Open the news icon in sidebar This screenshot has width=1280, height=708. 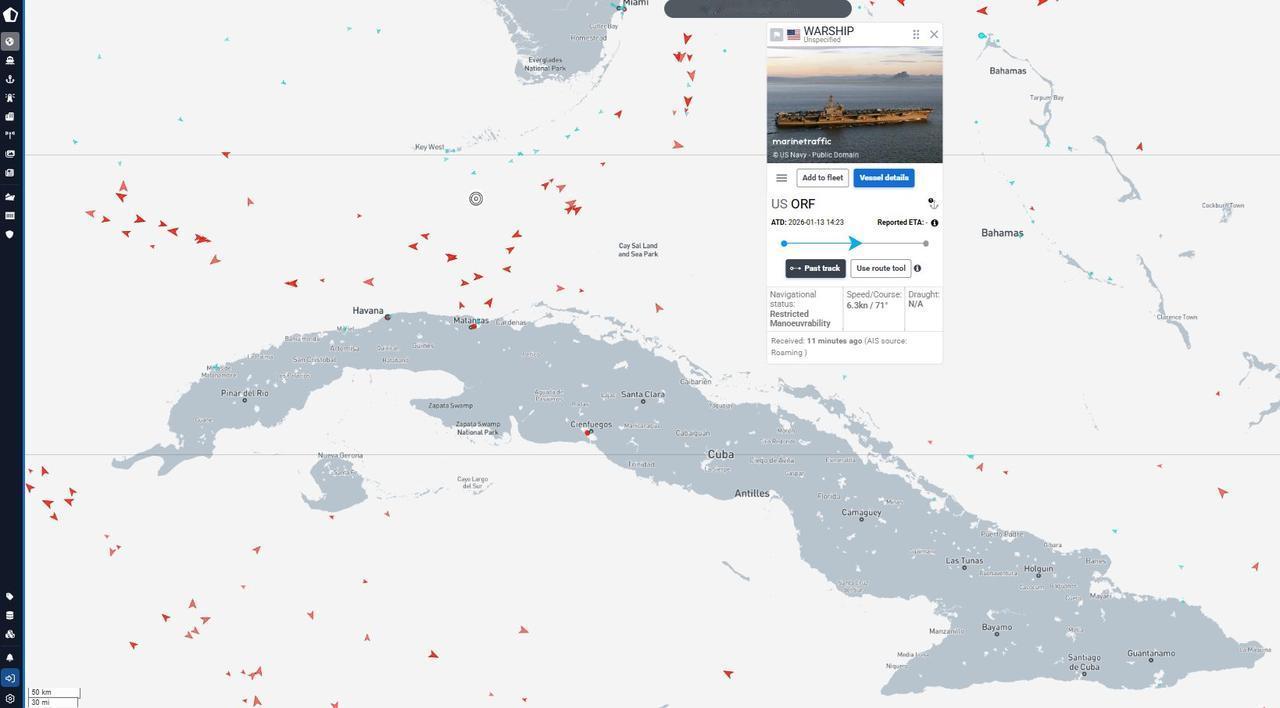click(x=10, y=173)
